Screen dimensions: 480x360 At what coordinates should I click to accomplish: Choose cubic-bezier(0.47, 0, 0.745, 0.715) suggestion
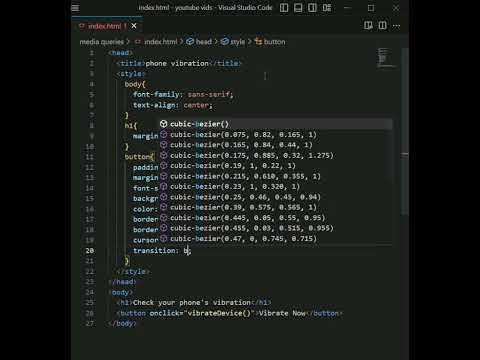[275, 239]
